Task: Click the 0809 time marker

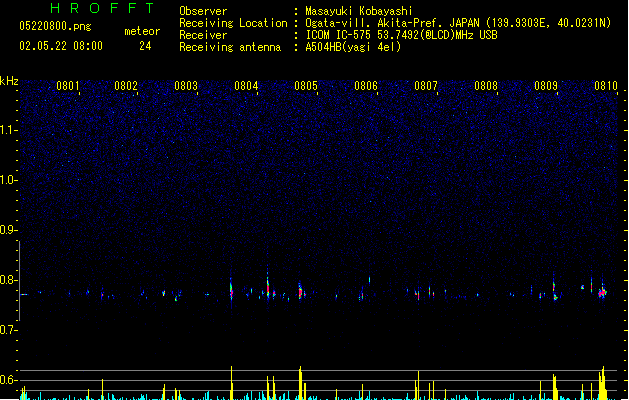Action: 546,86
